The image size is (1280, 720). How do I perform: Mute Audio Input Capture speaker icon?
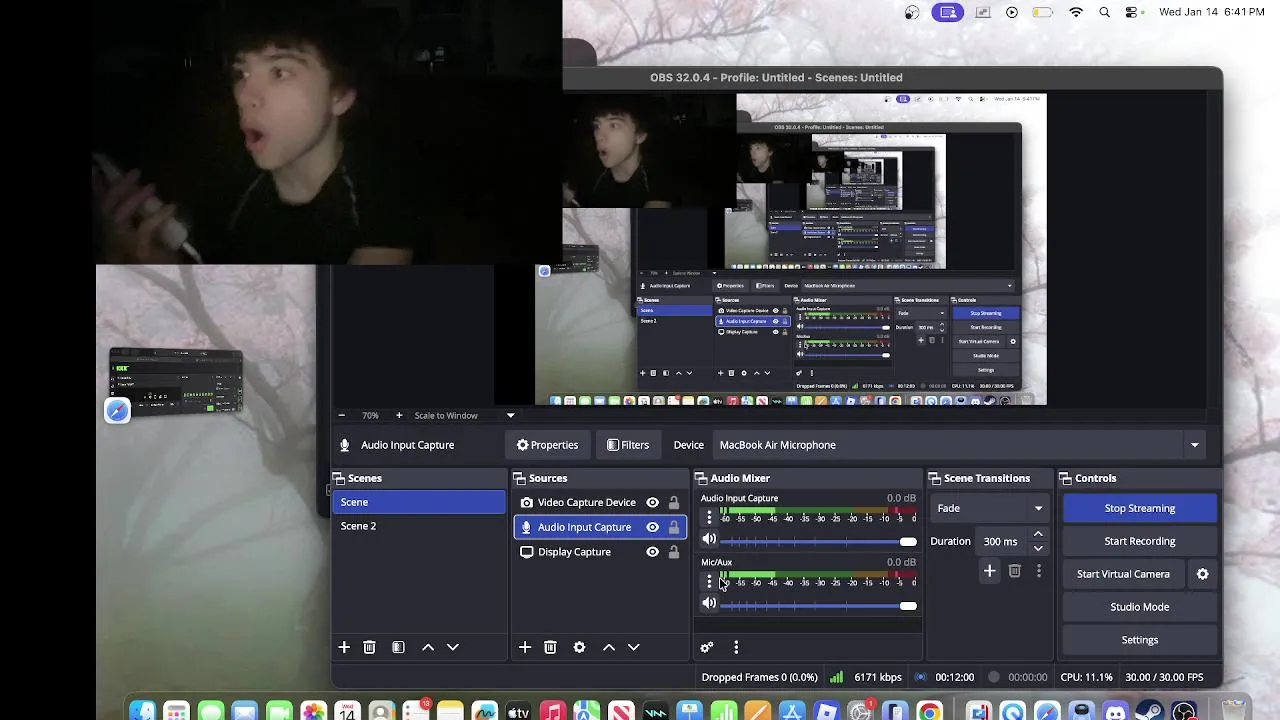[709, 540]
